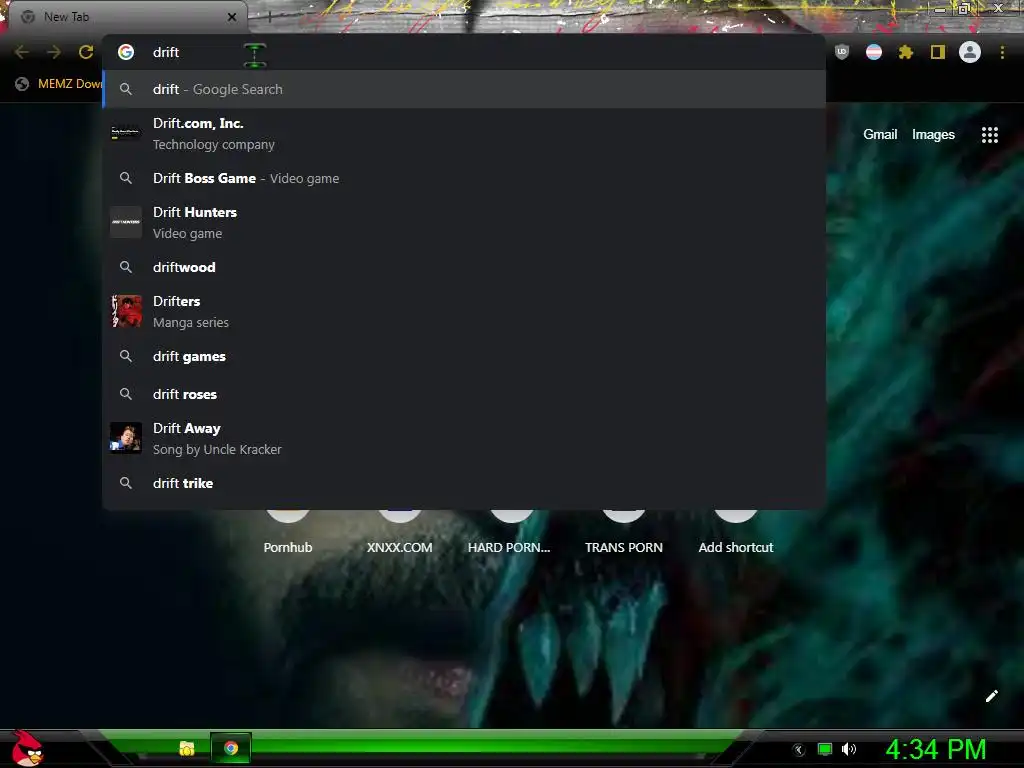Viewport: 1024px width, 768px height.
Task: Click the Drift Hunters thumbnail
Action: click(x=126, y=222)
